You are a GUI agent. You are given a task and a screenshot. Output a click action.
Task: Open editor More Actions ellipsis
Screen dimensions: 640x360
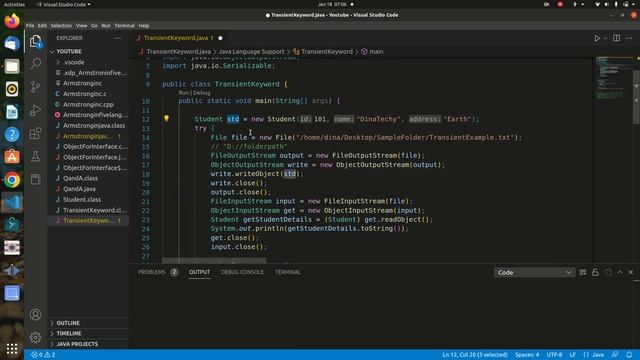coord(629,38)
